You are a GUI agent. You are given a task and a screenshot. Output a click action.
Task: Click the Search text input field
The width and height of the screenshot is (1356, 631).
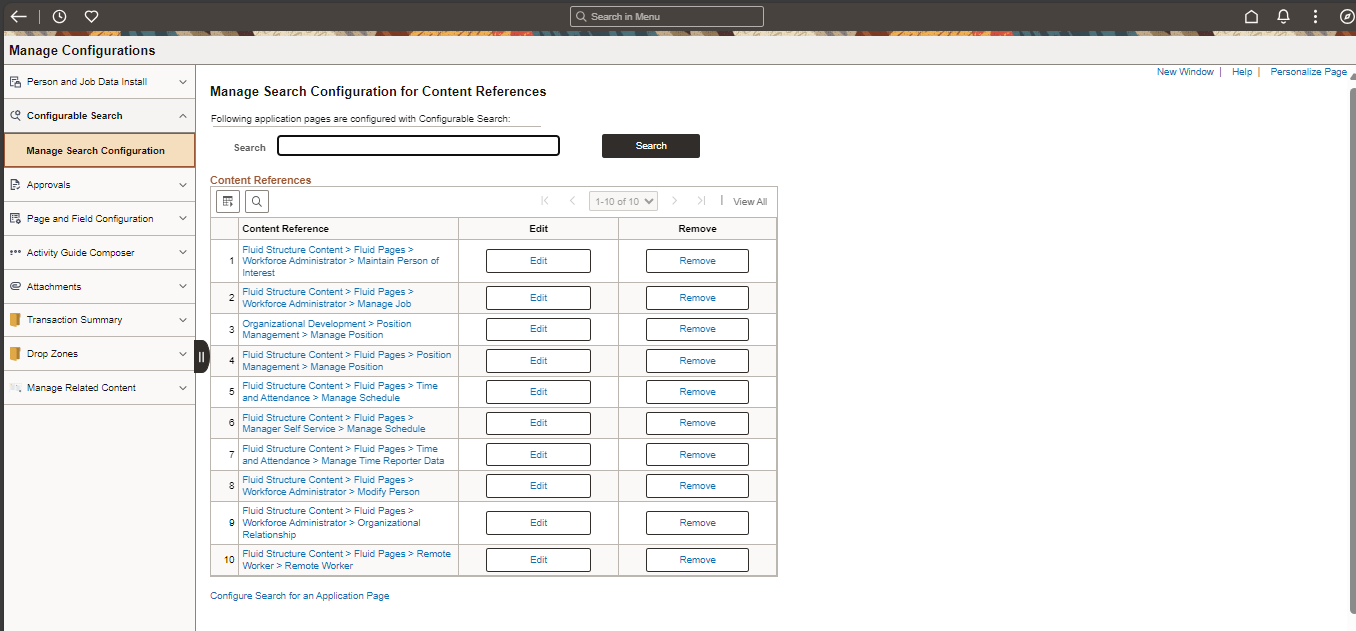point(418,146)
